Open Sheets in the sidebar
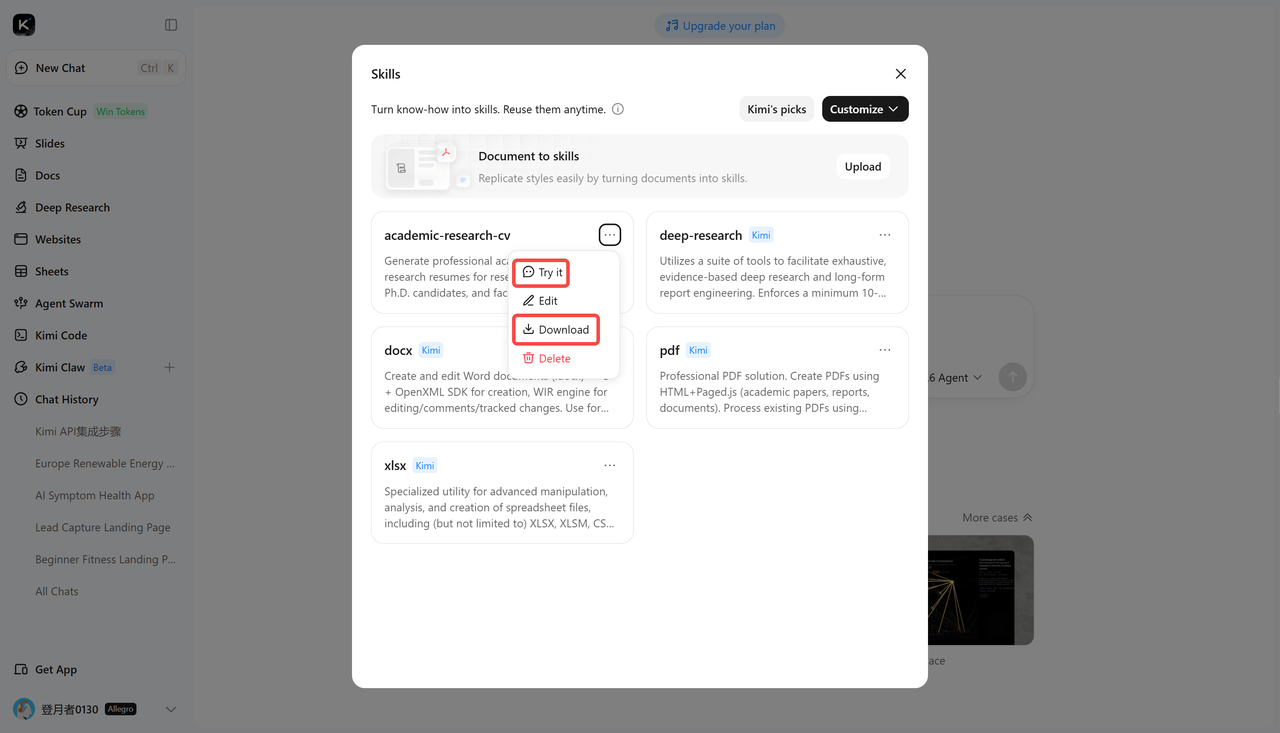The width and height of the screenshot is (1280, 733). (51, 272)
